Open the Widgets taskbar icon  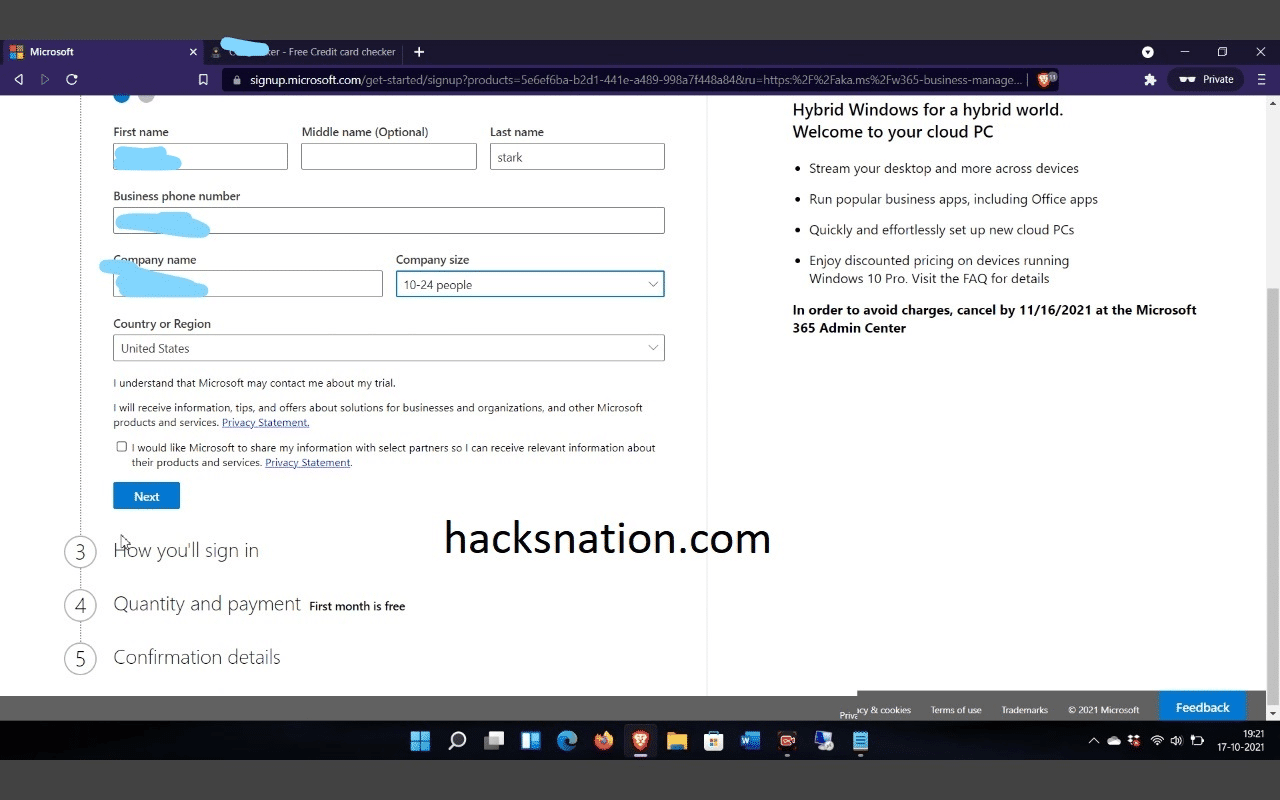(x=530, y=741)
